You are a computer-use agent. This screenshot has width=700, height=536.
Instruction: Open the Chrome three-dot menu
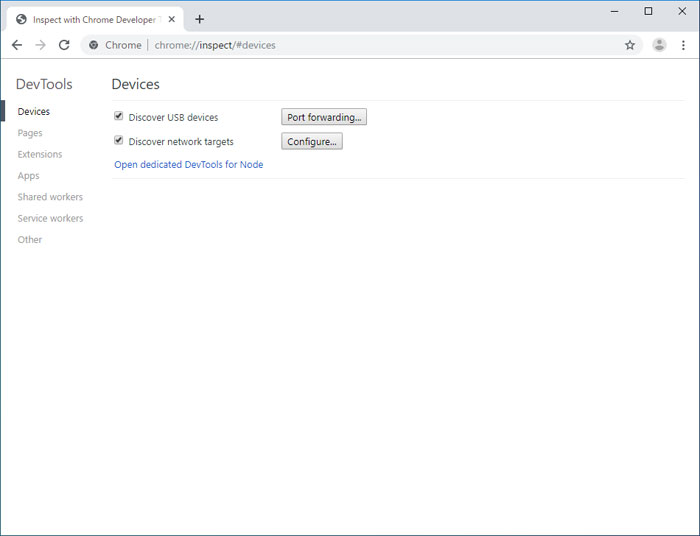point(683,45)
